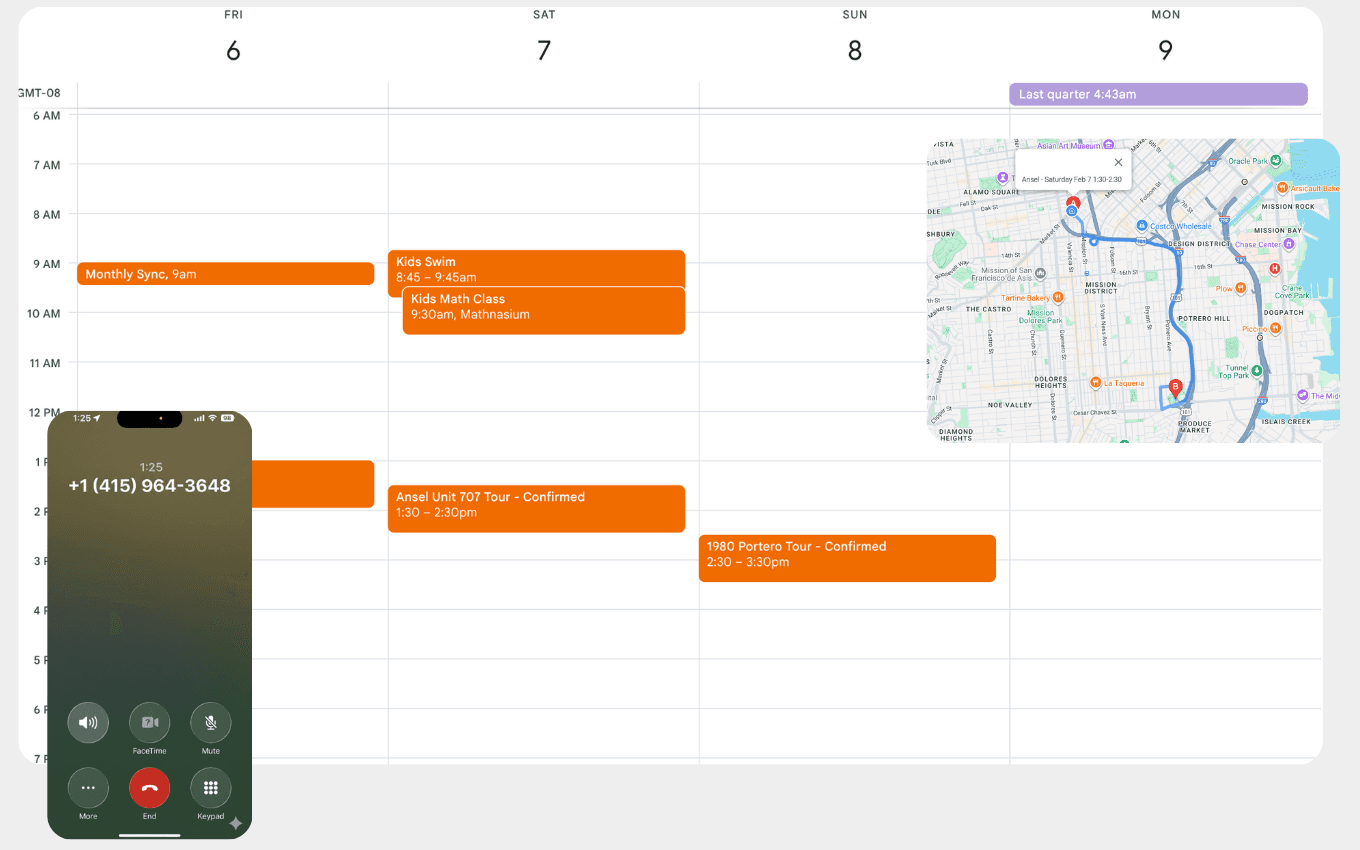Click the Oracle Park marker on the map

click(x=1274, y=161)
